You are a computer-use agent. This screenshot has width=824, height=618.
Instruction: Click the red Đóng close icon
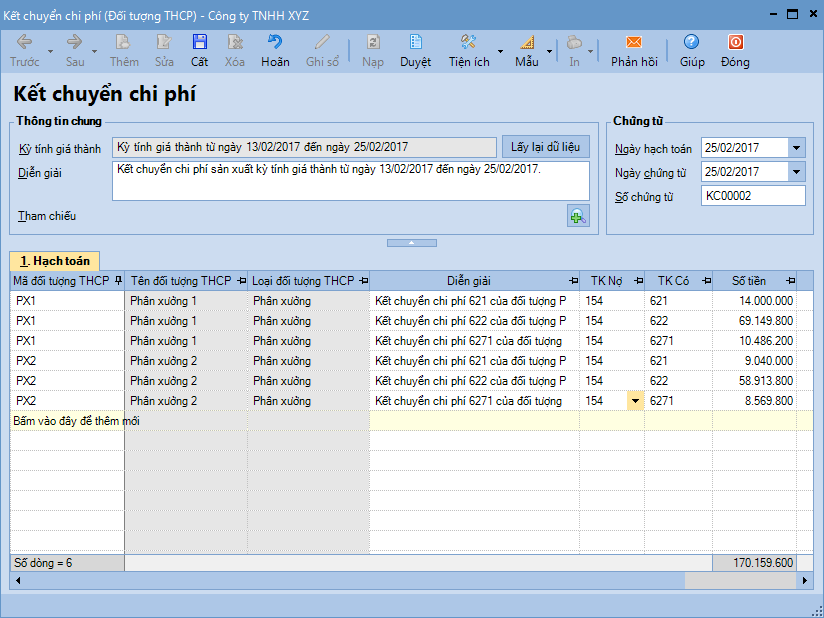pos(735,43)
